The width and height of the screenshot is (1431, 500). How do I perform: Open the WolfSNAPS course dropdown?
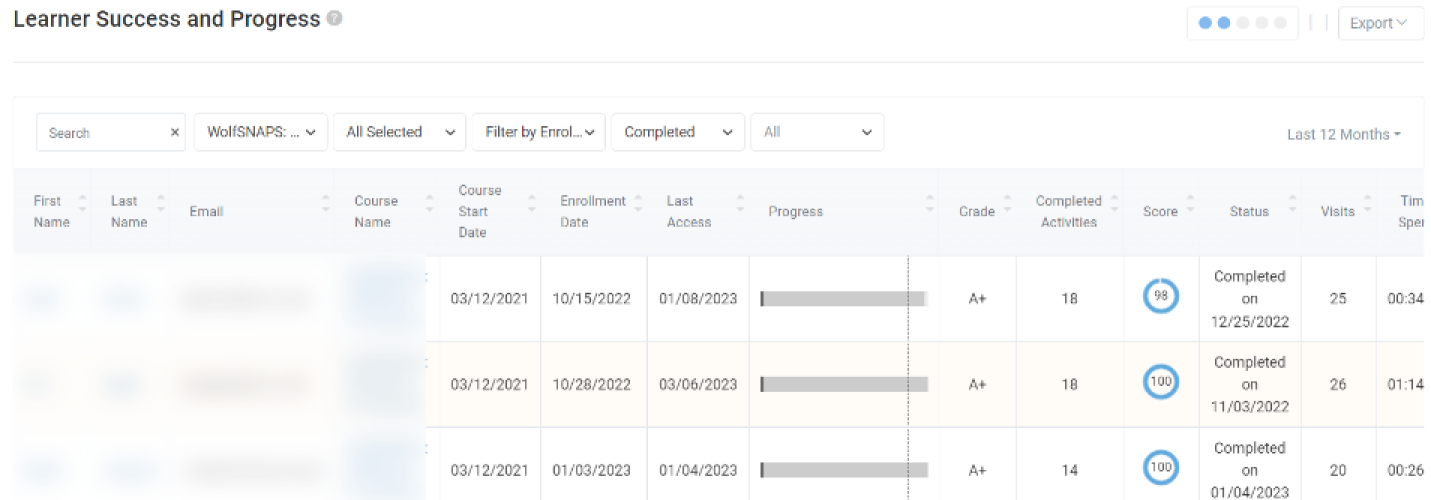pyautogui.click(x=260, y=132)
